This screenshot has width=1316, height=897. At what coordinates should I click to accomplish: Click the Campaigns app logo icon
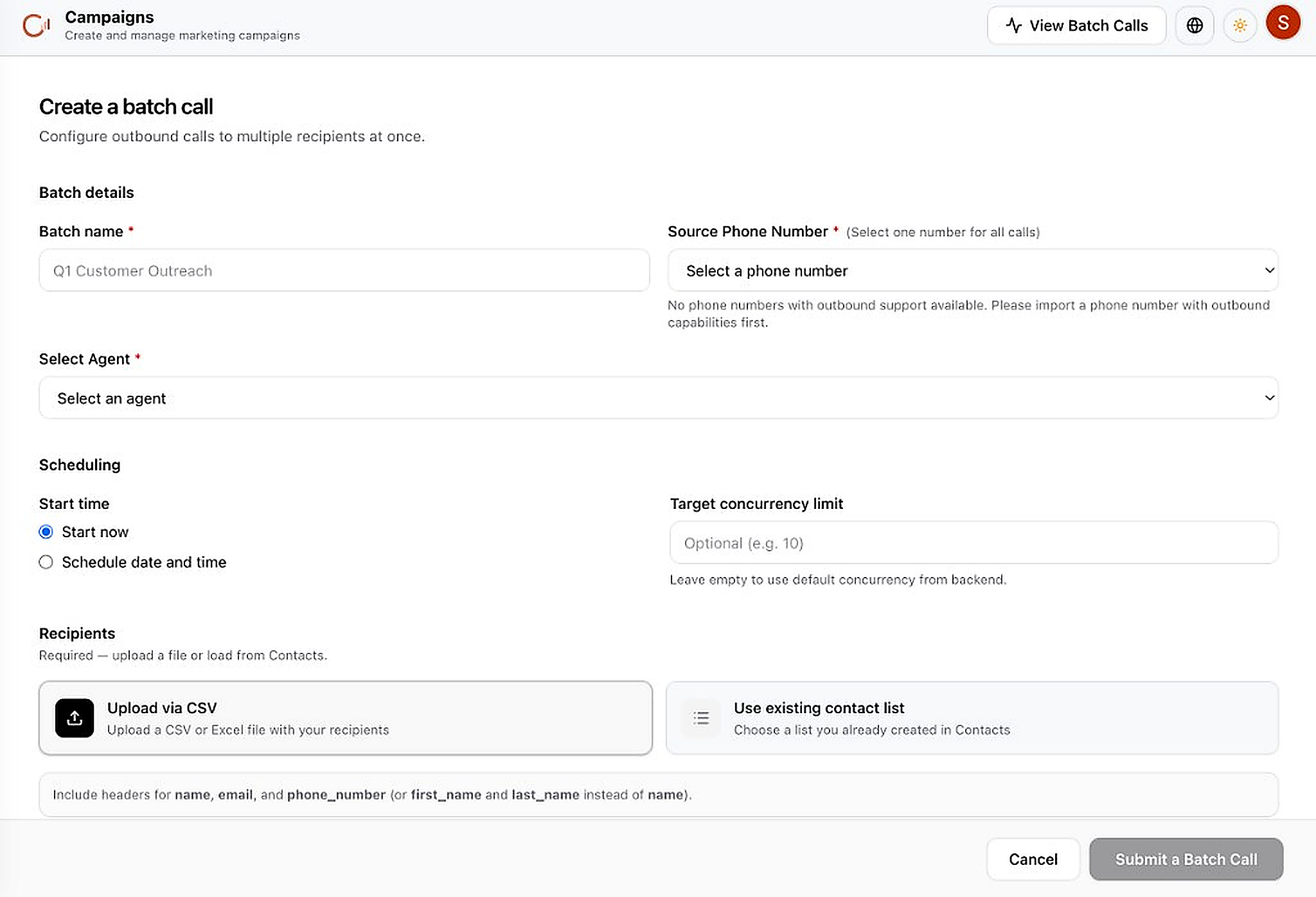[36, 26]
